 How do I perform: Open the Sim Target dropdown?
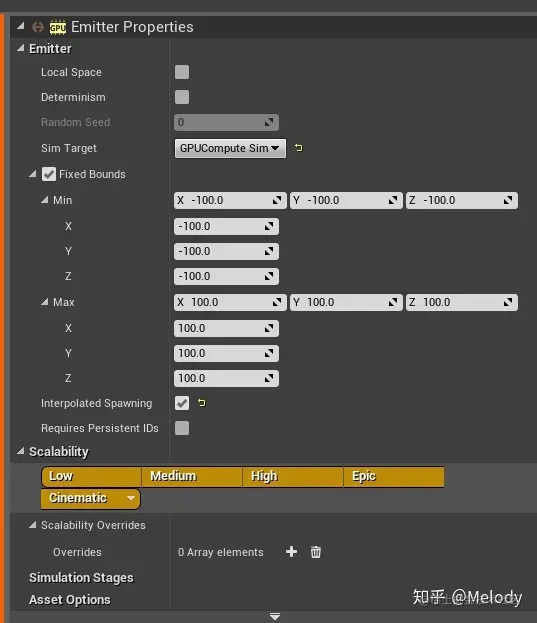[230, 148]
